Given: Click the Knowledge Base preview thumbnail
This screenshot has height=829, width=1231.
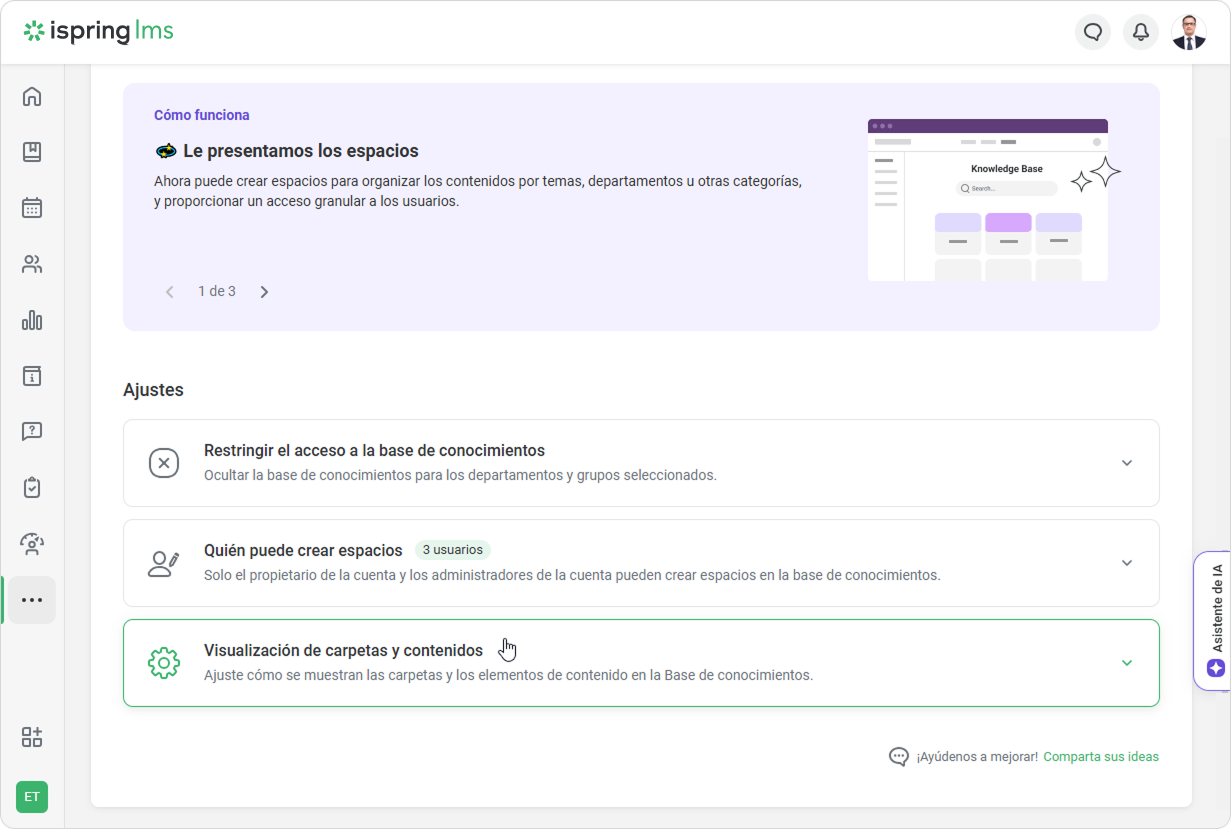Looking at the screenshot, I should [x=987, y=200].
